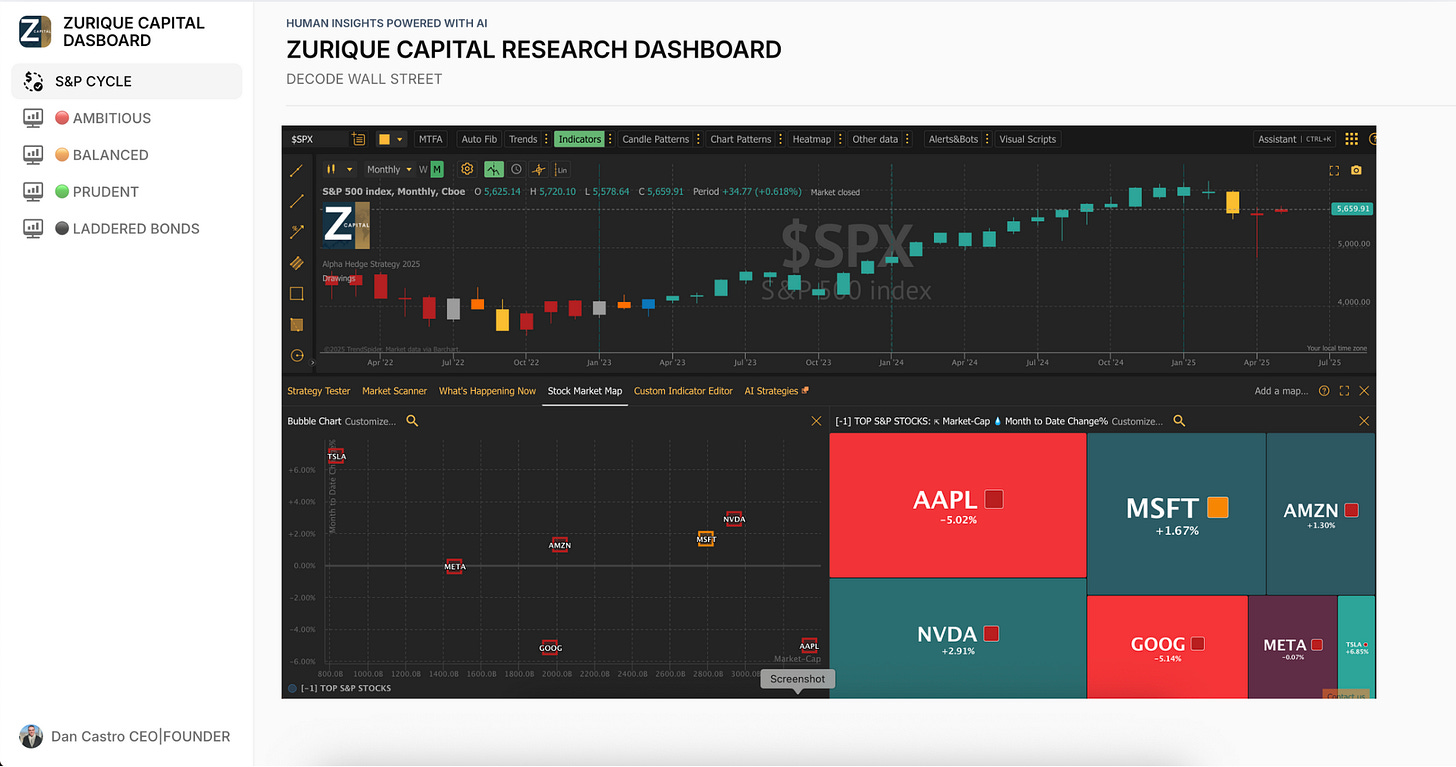Switch to What's Happening Now tab

coord(488,391)
